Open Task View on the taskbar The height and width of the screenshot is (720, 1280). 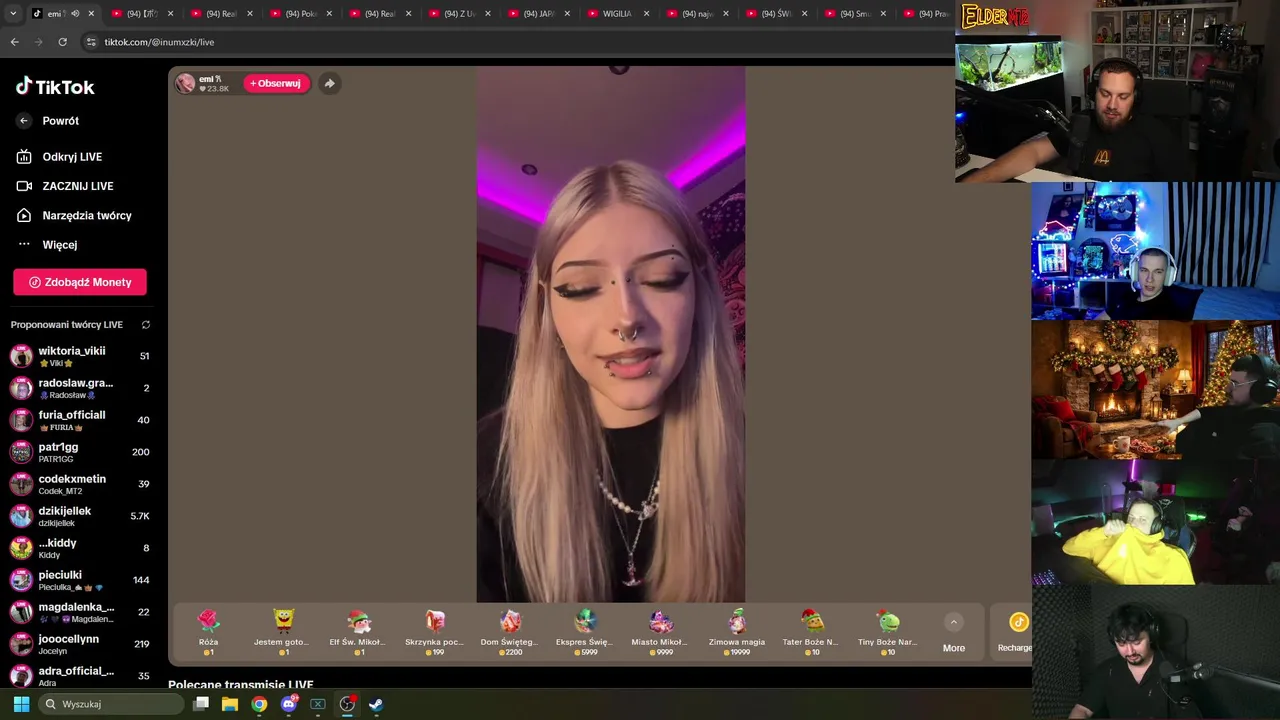click(x=201, y=704)
